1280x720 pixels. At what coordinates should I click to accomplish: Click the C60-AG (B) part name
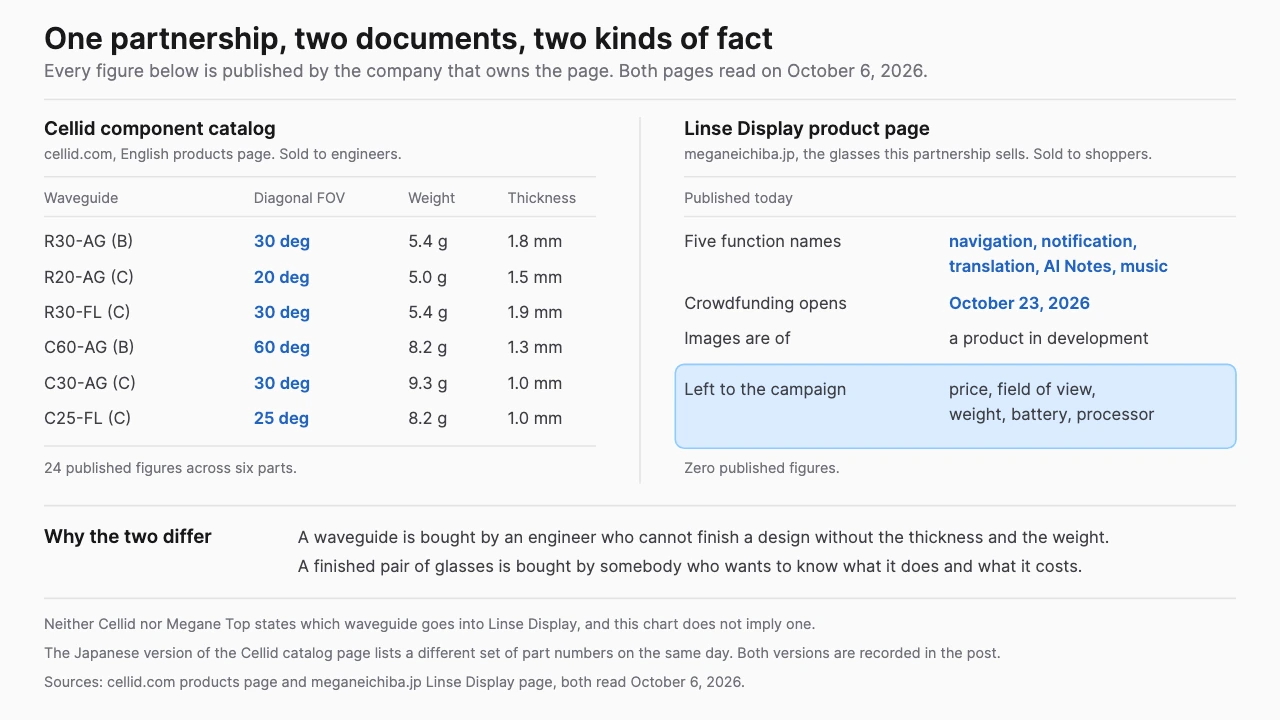pos(89,347)
